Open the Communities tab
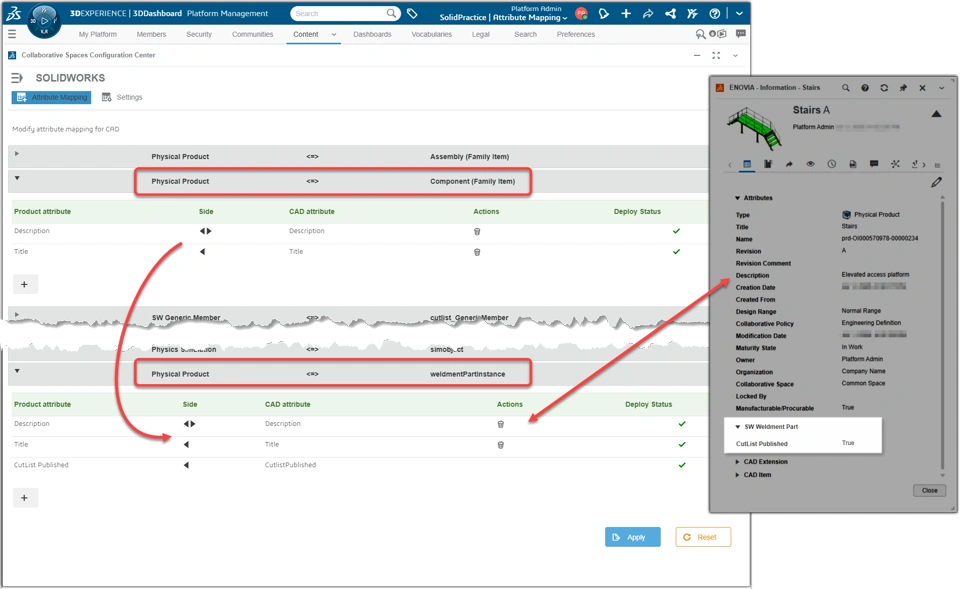This screenshot has width=960, height=589. click(x=252, y=34)
